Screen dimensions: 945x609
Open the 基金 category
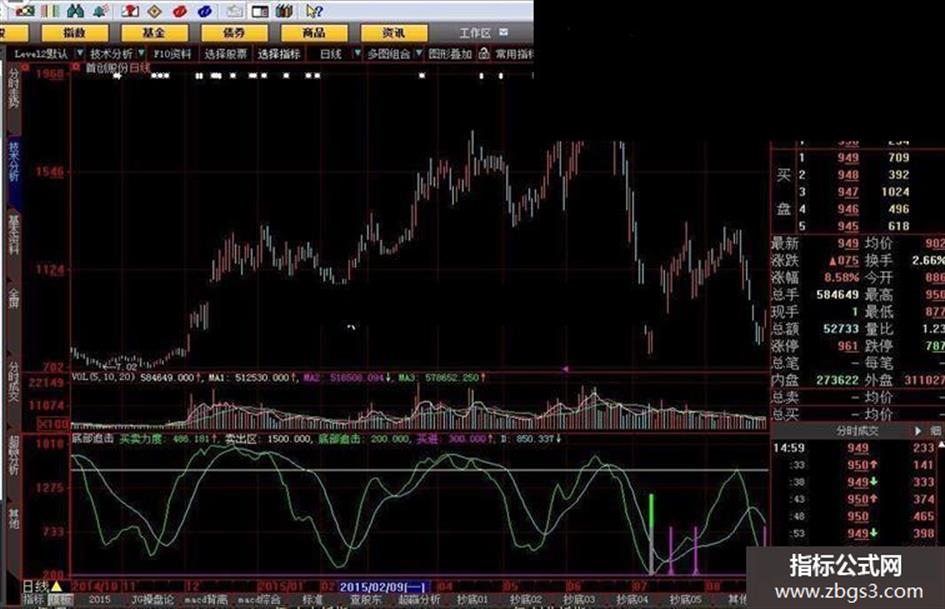(154, 33)
